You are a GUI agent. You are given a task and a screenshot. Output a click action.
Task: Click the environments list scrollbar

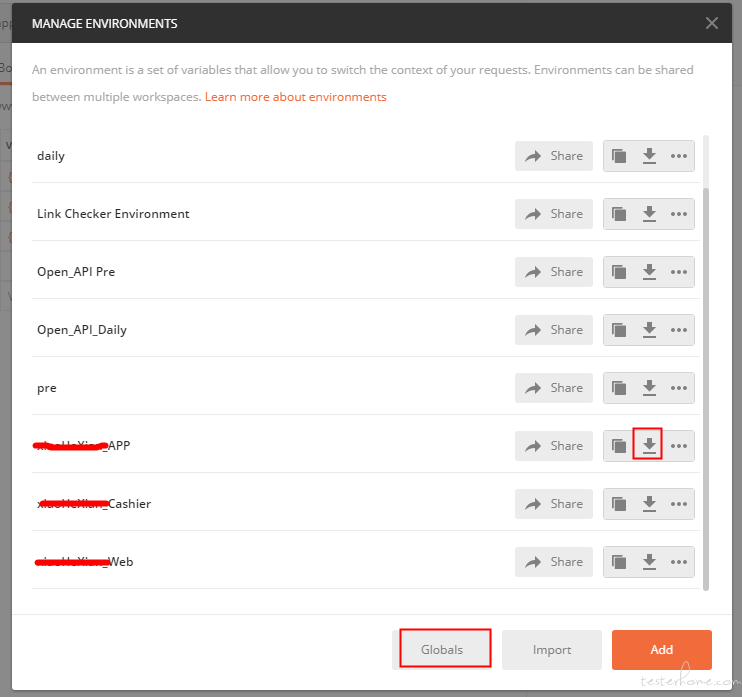pos(706,388)
